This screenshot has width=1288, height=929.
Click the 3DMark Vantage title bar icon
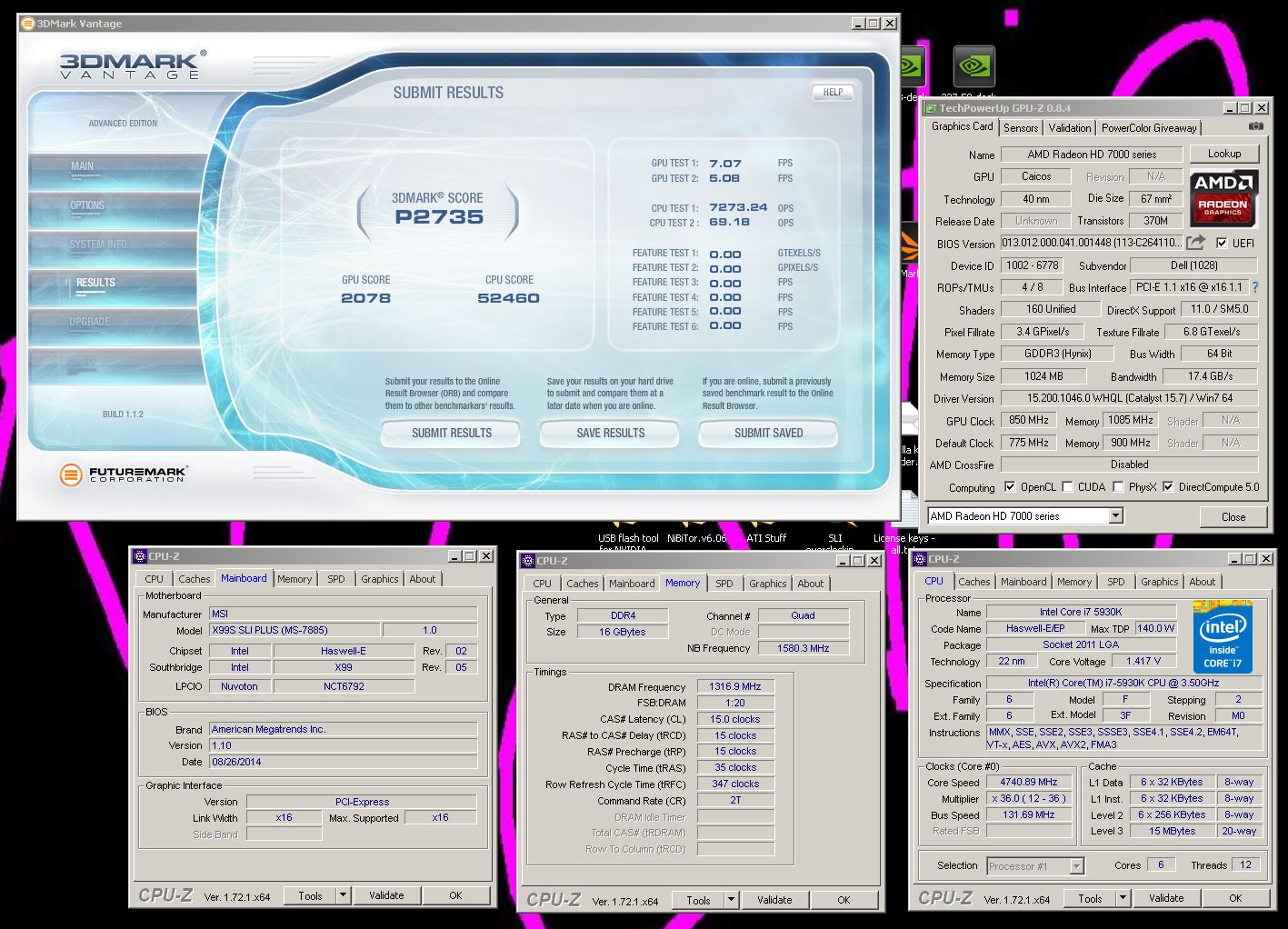click(27, 23)
